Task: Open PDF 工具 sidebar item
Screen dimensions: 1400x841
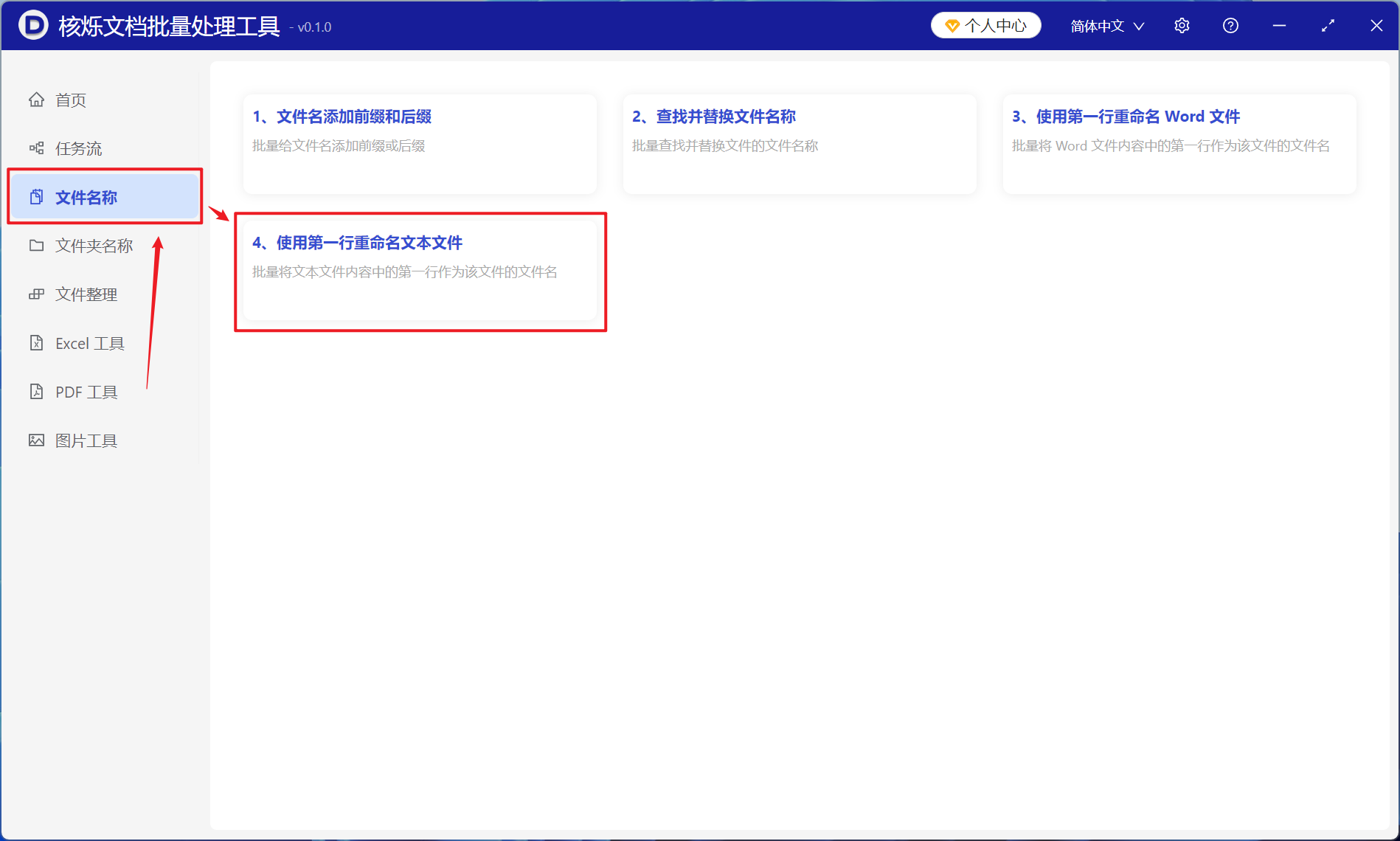Action: [104, 392]
